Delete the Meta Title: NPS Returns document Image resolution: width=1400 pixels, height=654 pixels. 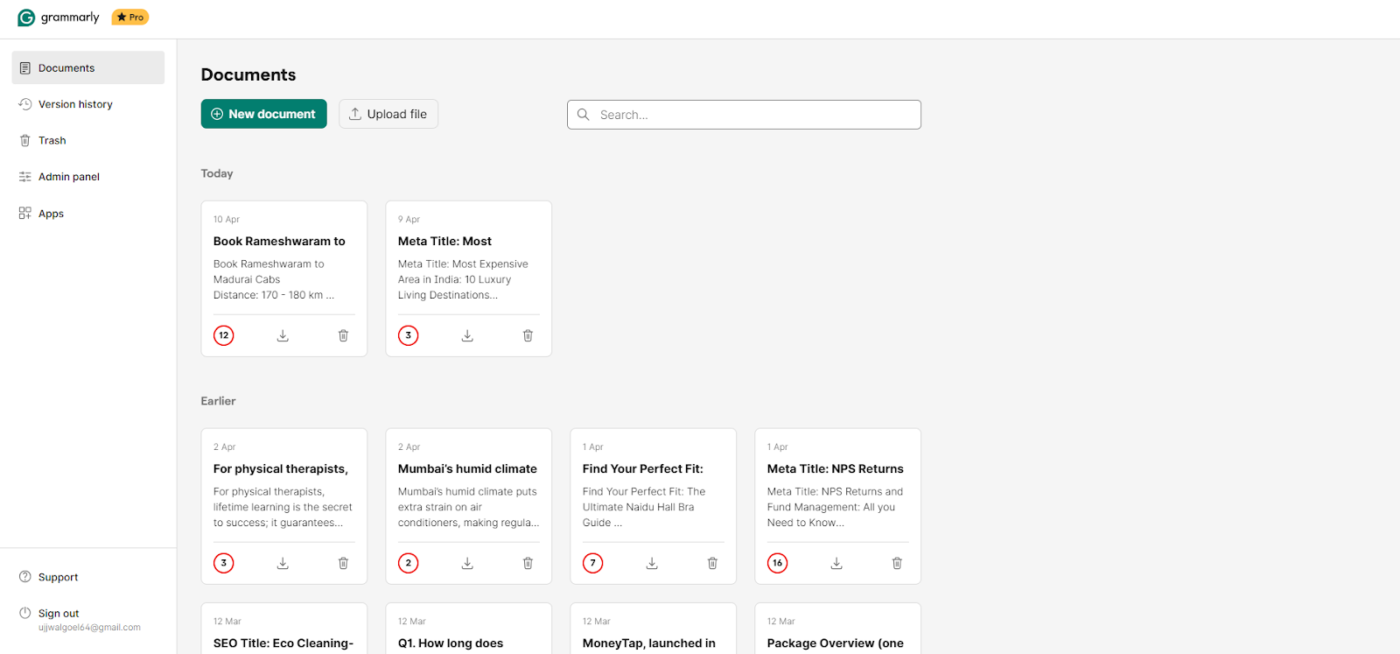click(897, 564)
